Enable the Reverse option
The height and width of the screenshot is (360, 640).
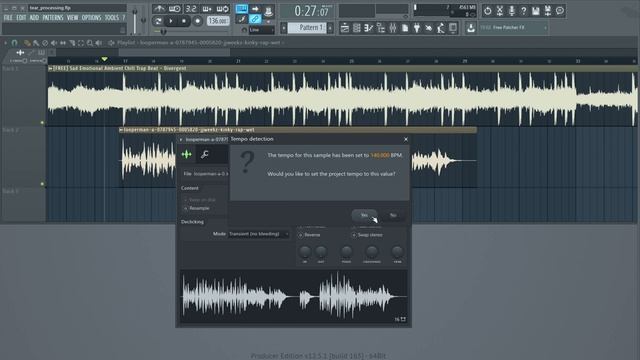click(309, 235)
